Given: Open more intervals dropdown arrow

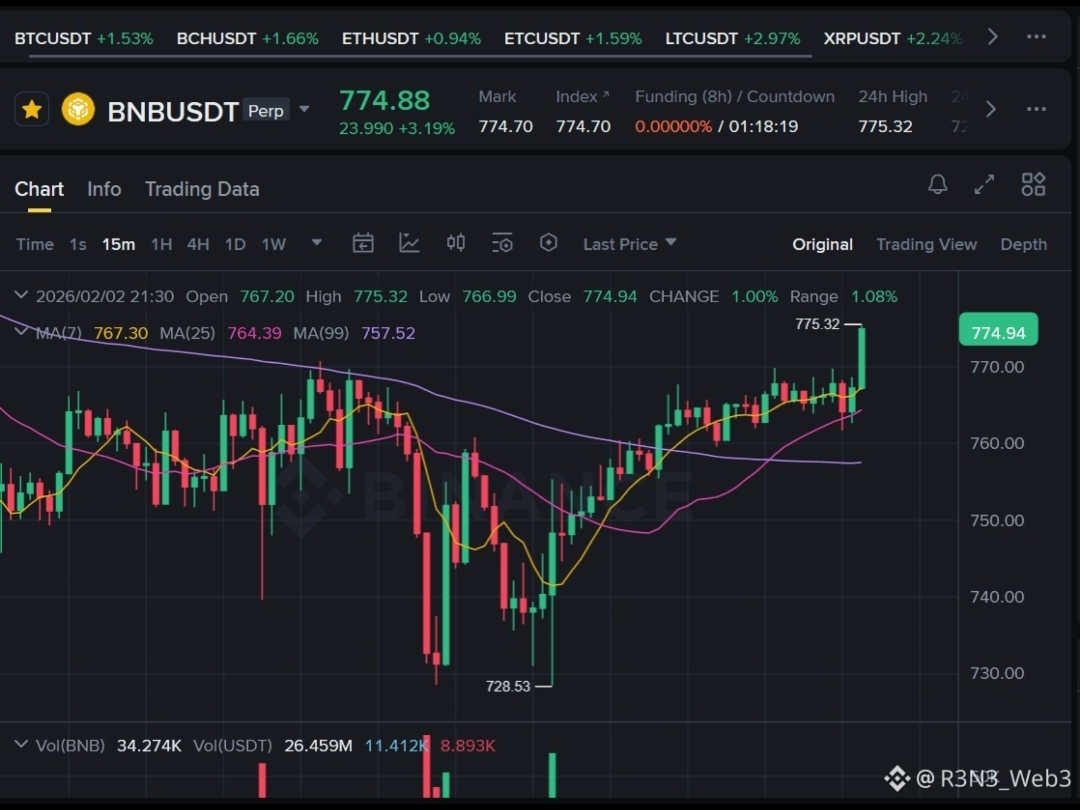Looking at the screenshot, I should pos(317,242).
